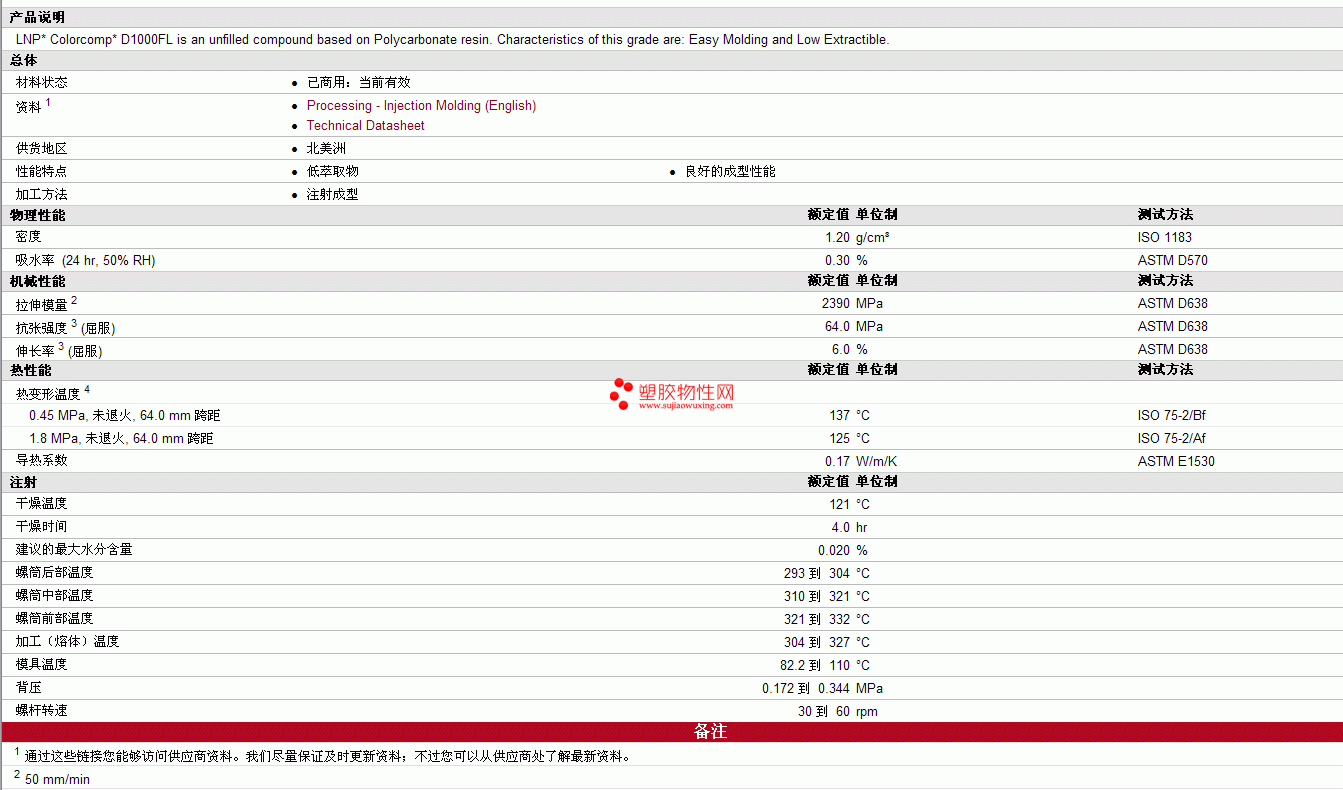Click the ASTM D570 test method
Image resolution: width=1343 pixels, height=790 pixels.
pos(1173,261)
